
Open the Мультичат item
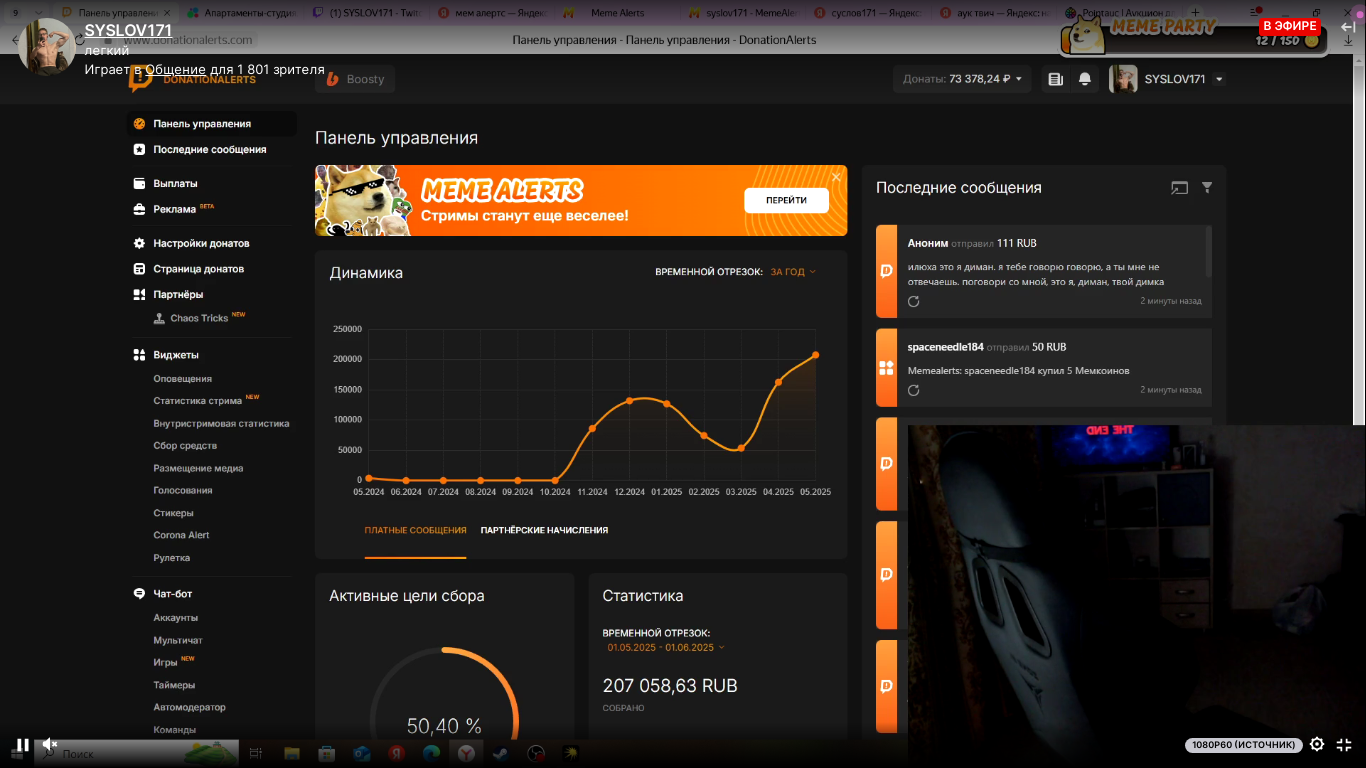[x=178, y=640]
